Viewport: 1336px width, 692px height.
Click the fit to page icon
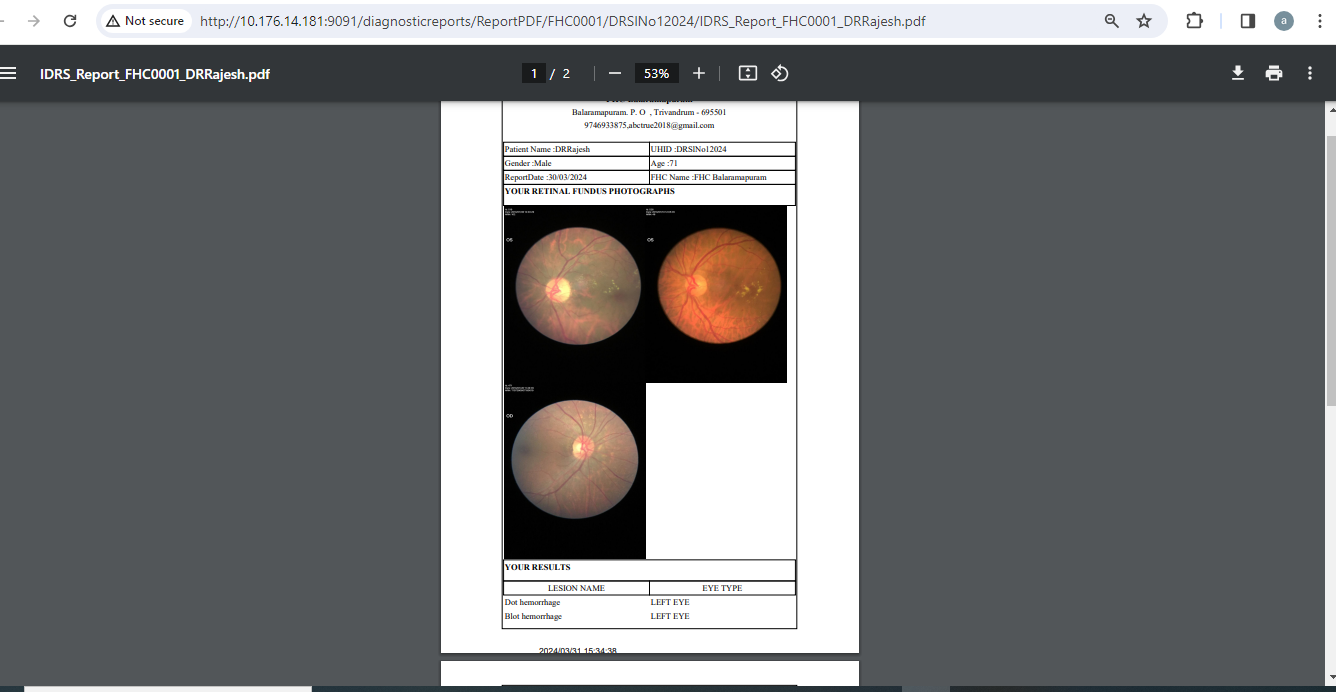click(748, 73)
